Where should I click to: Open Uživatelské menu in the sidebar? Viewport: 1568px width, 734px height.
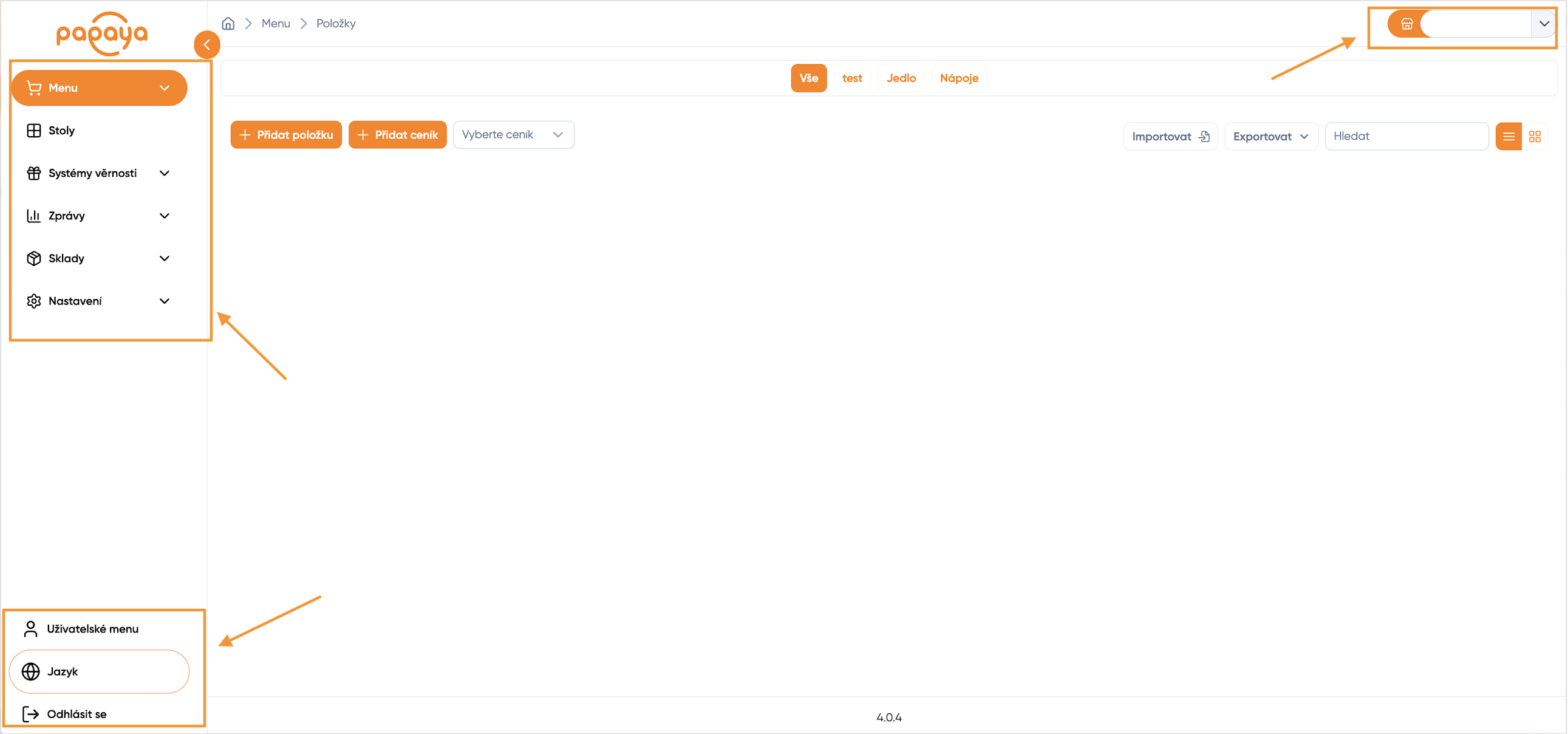98,629
